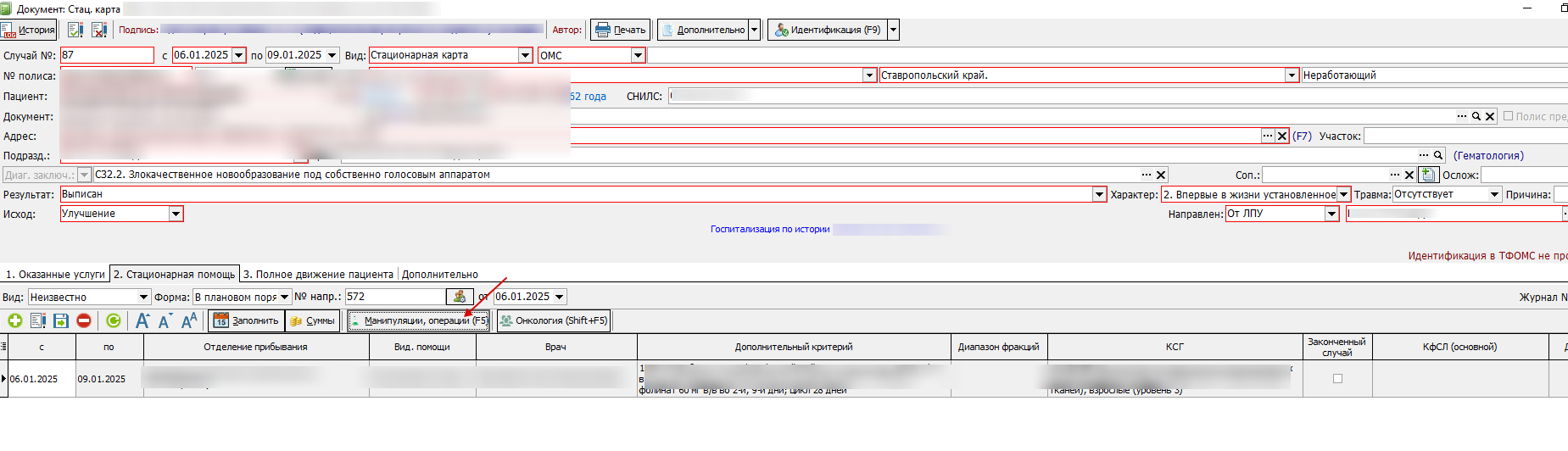1568x451 pixels.
Task: Click the Случай № input field
Action: coord(107,55)
